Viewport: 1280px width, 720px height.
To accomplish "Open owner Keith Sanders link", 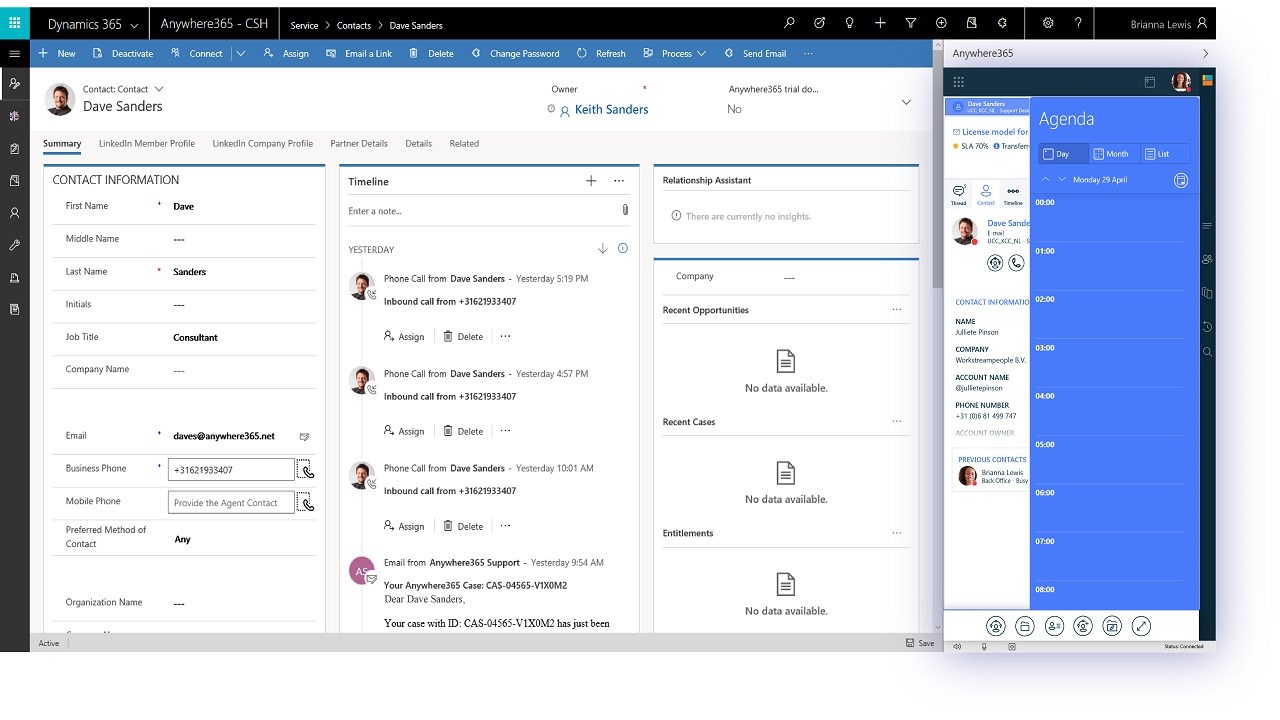I will click(x=611, y=110).
